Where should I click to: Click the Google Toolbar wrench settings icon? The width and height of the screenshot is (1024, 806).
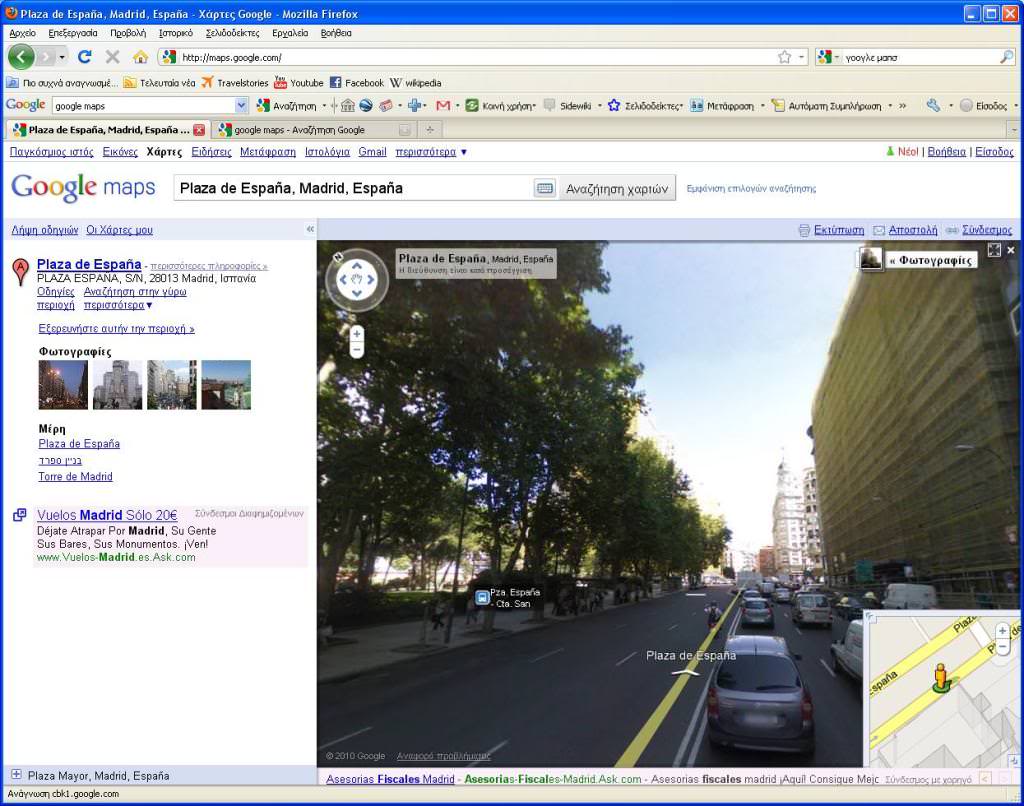pos(933,105)
